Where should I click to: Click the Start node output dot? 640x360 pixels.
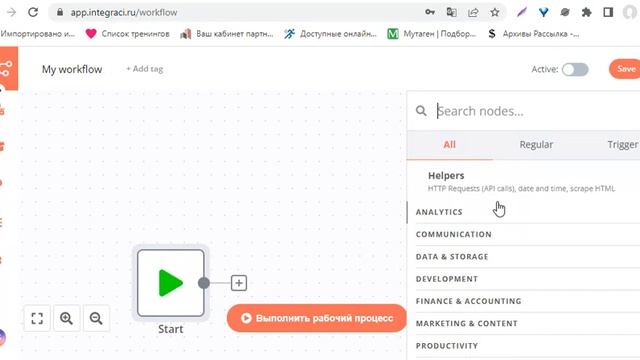(x=204, y=283)
